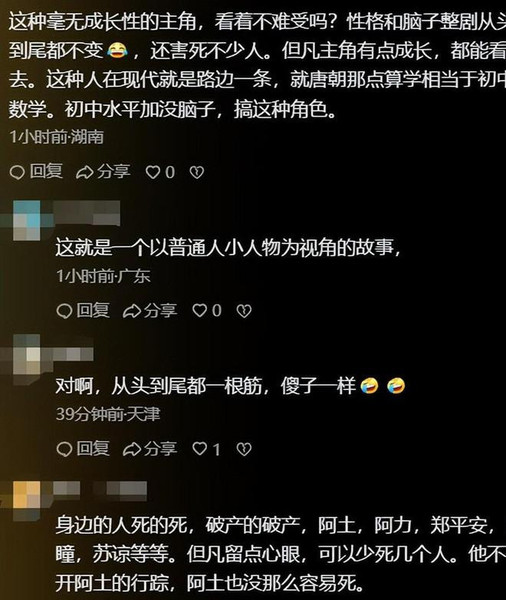Open username of the last commenter

(x=100, y=489)
